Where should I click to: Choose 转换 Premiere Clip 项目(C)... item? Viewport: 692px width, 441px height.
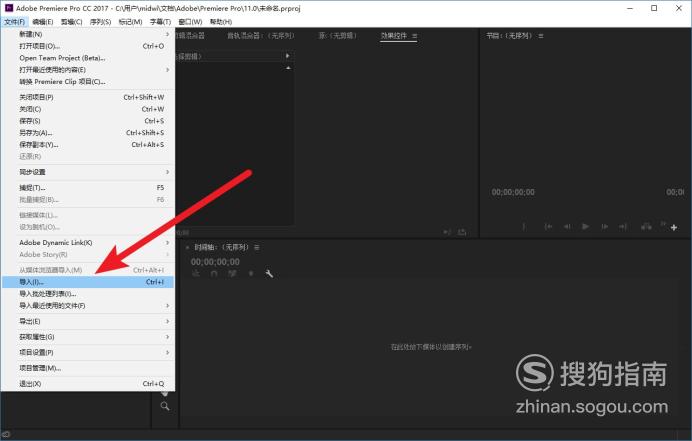88,82
